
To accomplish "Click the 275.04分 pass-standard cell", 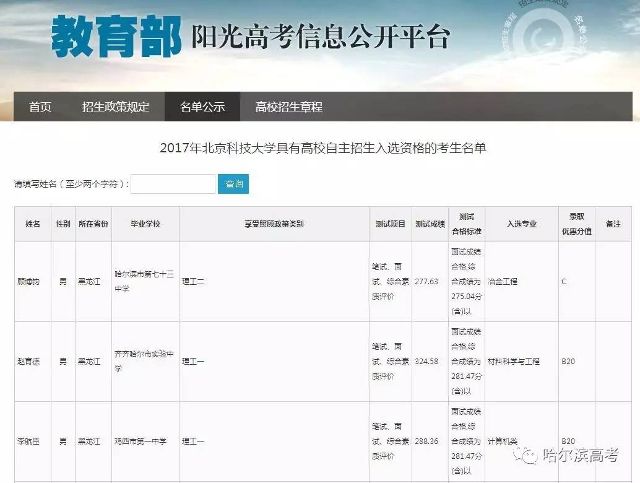I will (x=467, y=281).
